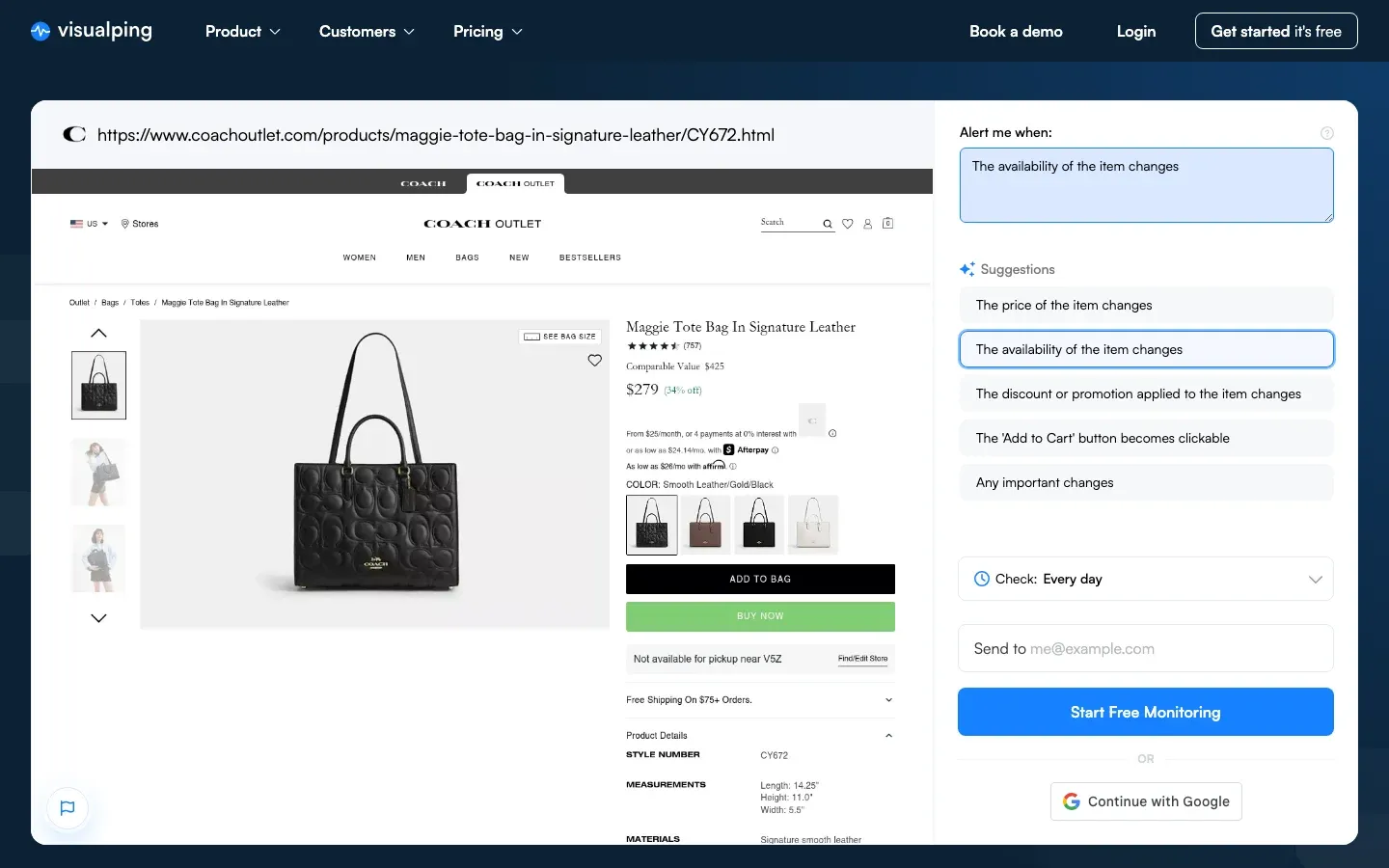Screen dimensions: 1389x868
Task: Click the Visualping logo
Action: point(92,31)
